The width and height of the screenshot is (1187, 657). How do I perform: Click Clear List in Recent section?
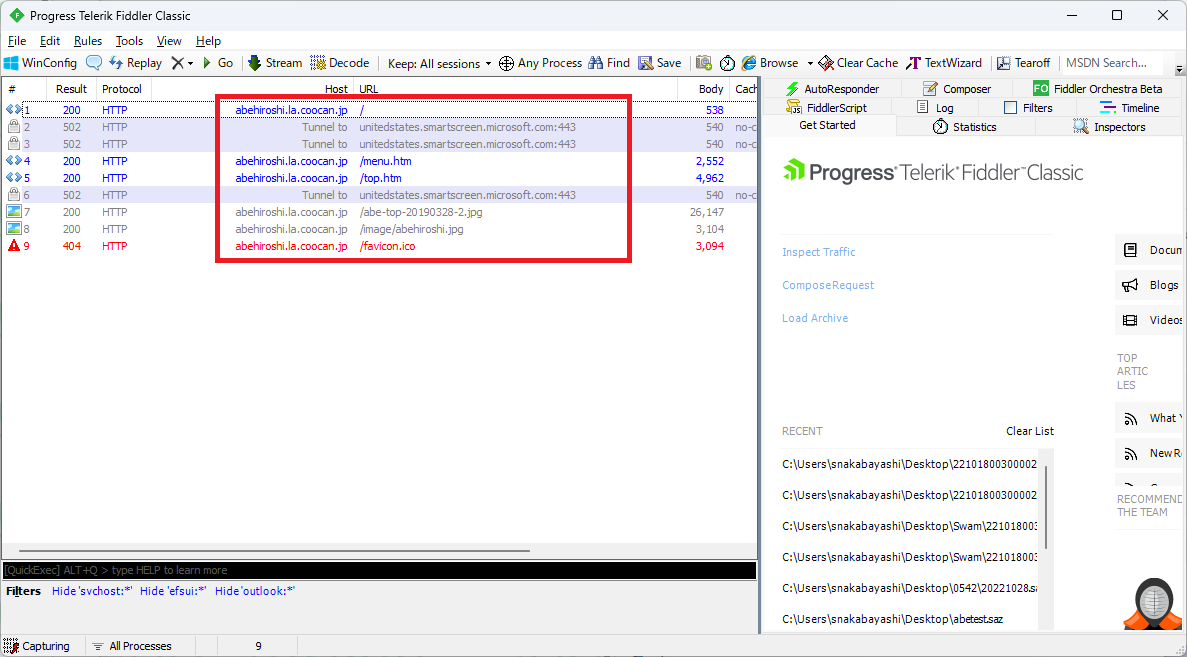[1030, 431]
